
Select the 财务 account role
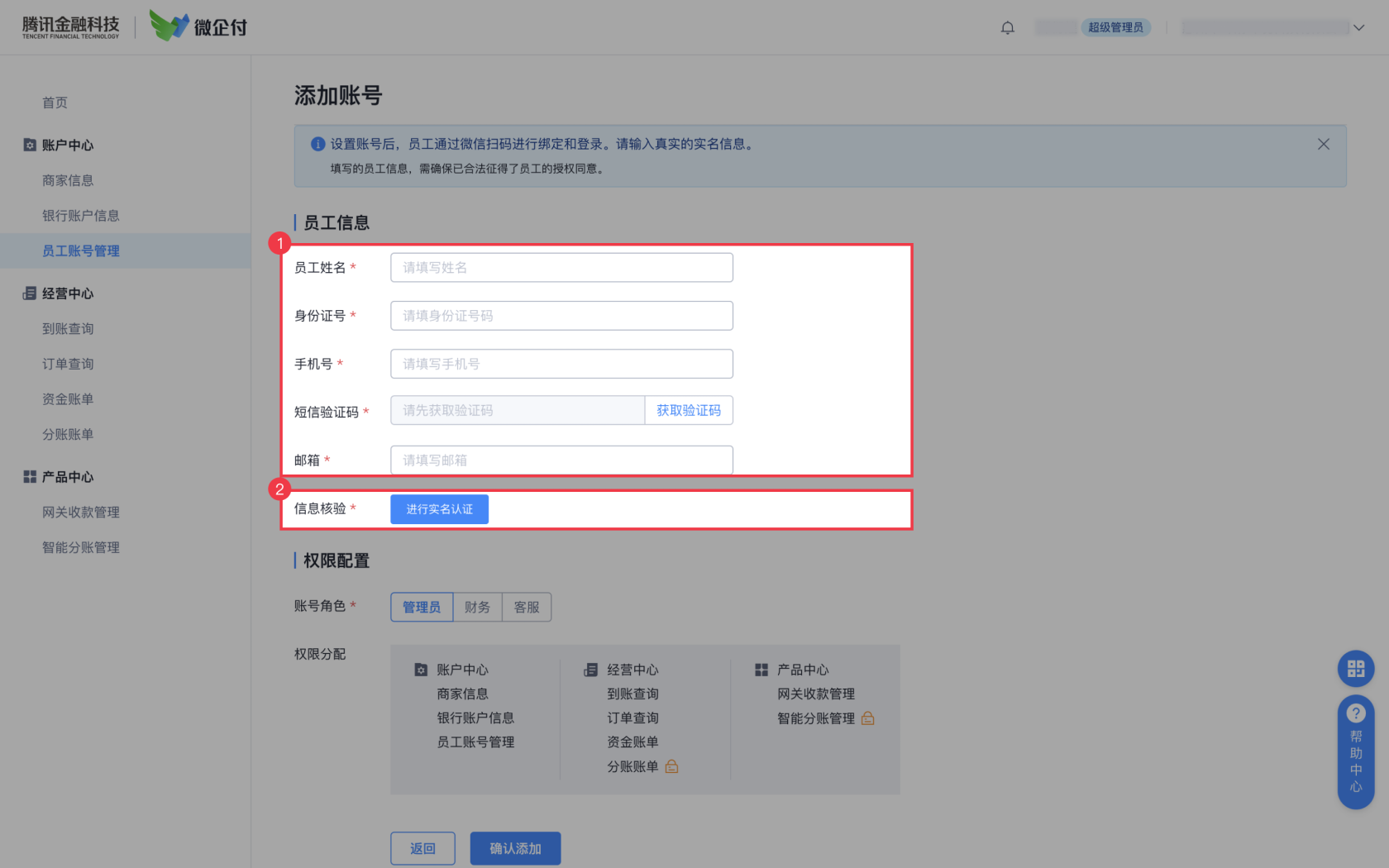[x=477, y=607]
